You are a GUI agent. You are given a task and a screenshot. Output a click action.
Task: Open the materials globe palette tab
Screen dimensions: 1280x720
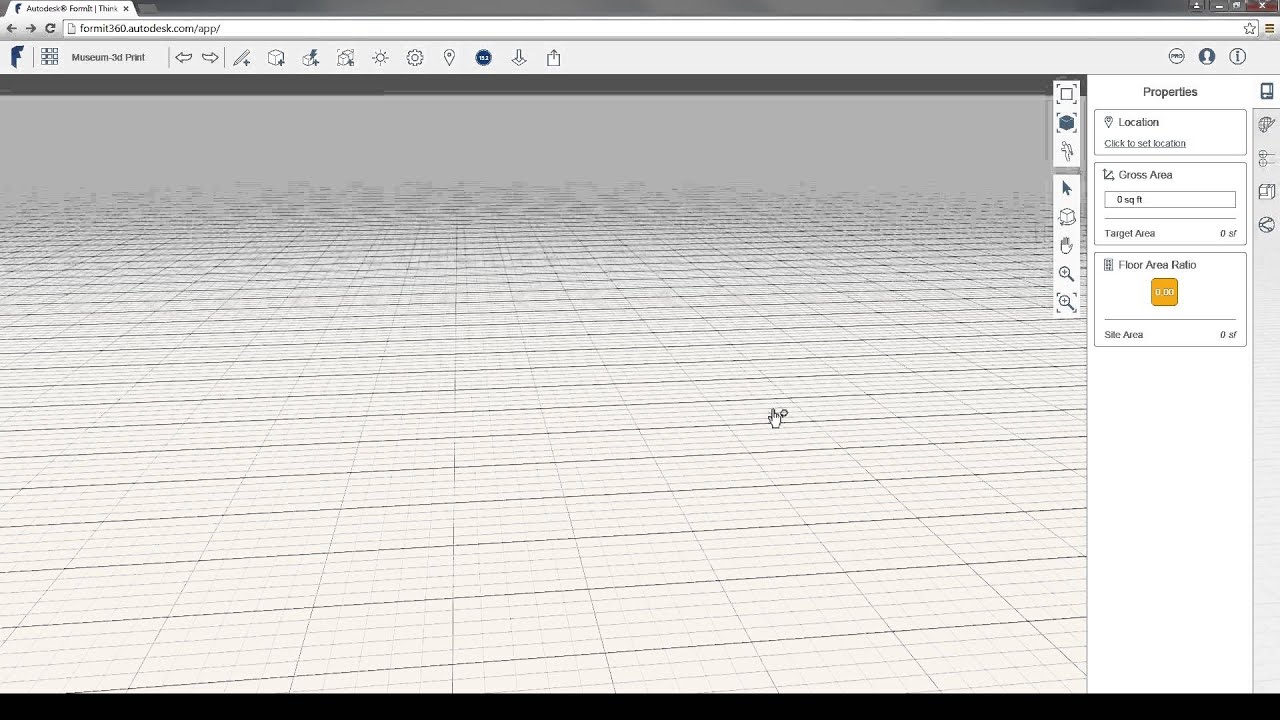pos(1267,125)
